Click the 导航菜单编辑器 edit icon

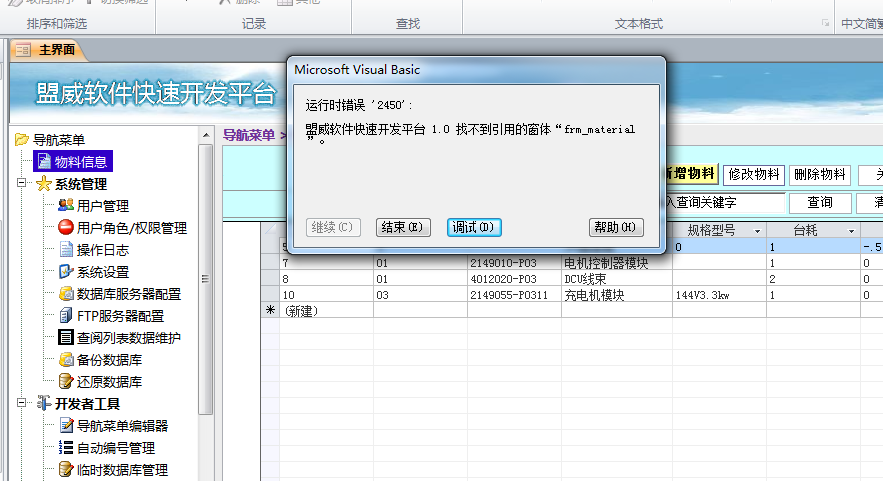click(x=66, y=425)
